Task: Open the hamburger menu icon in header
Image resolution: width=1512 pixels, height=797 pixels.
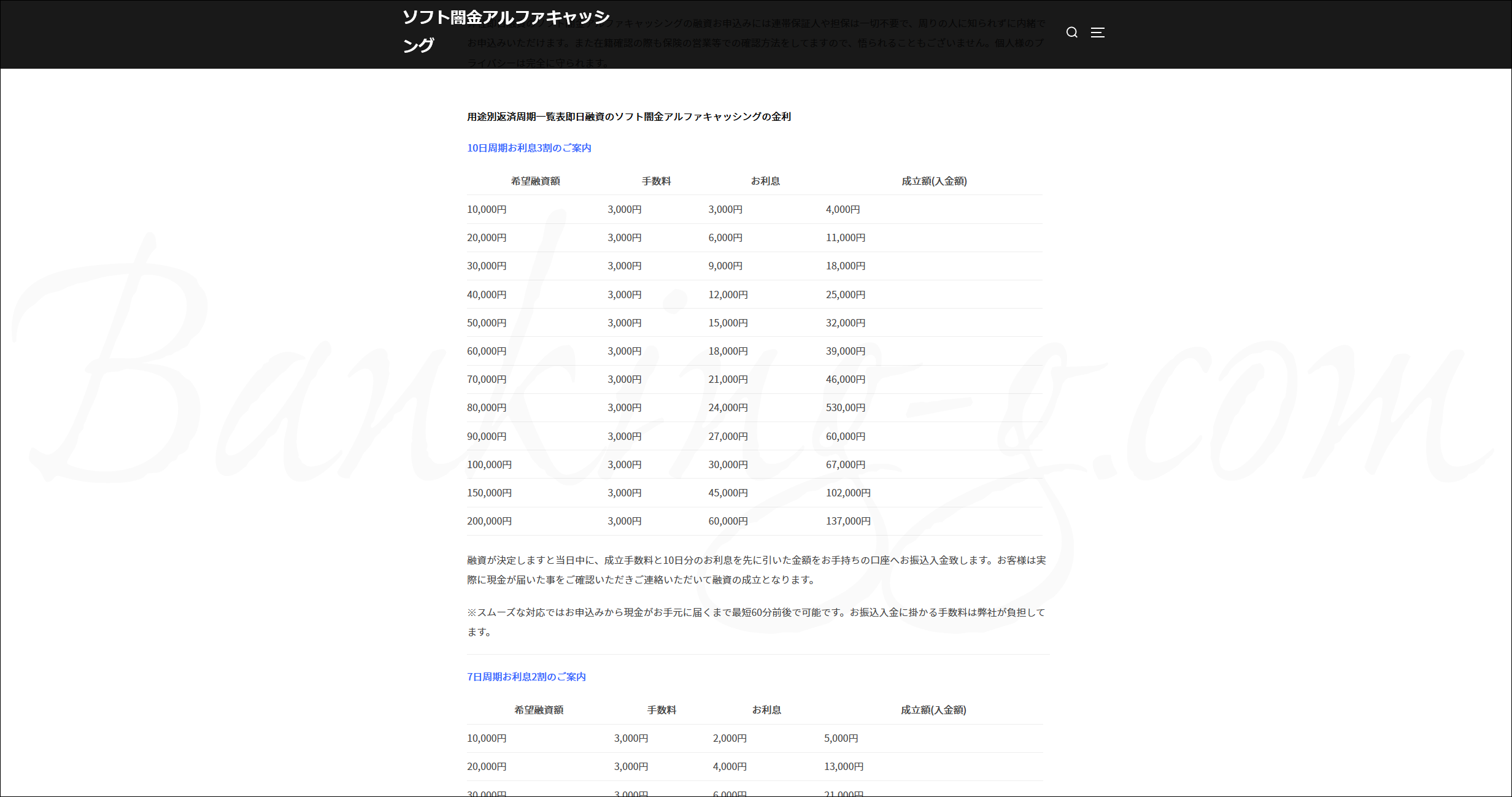Action: [1097, 33]
